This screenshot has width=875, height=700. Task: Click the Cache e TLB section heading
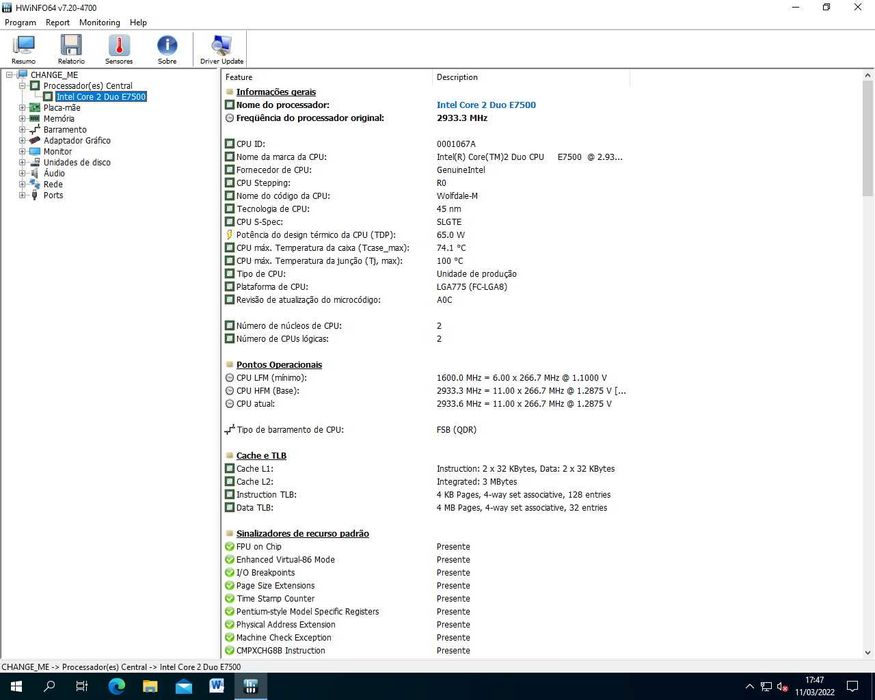(x=261, y=456)
